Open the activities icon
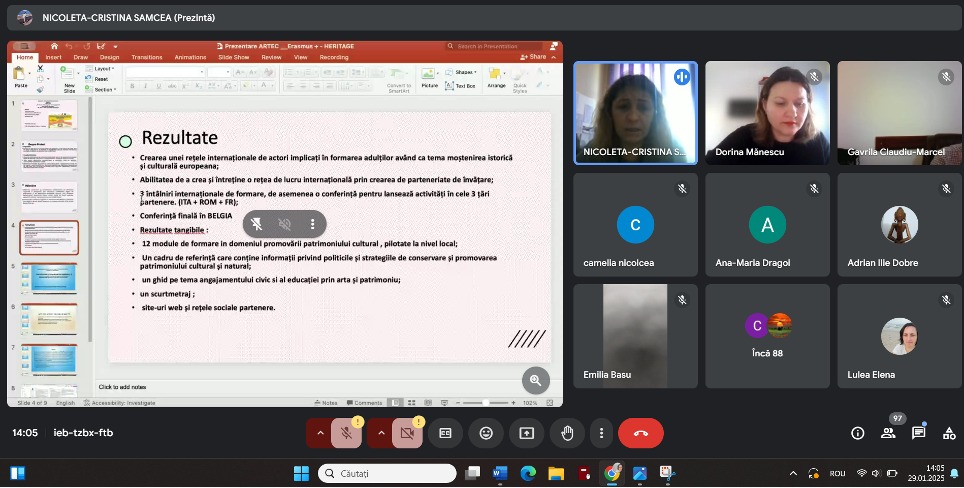The image size is (964, 488). point(948,433)
